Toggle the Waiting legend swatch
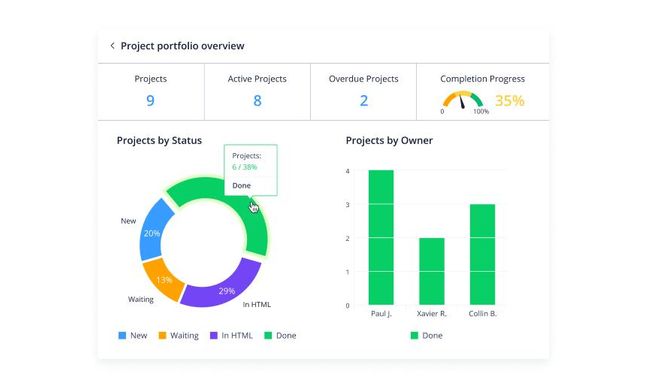This screenshot has width=650, height=385. [162, 335]
